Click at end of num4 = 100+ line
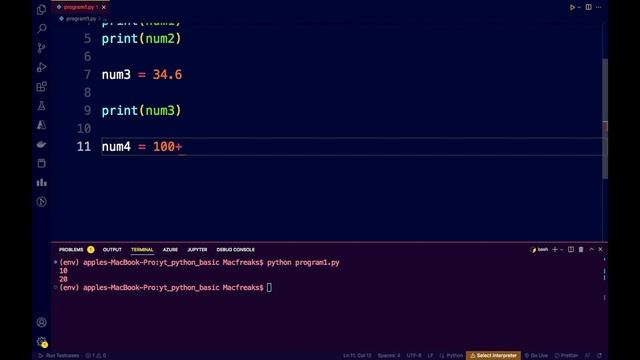Screen dimensions: 640x360 click(183, 147)
